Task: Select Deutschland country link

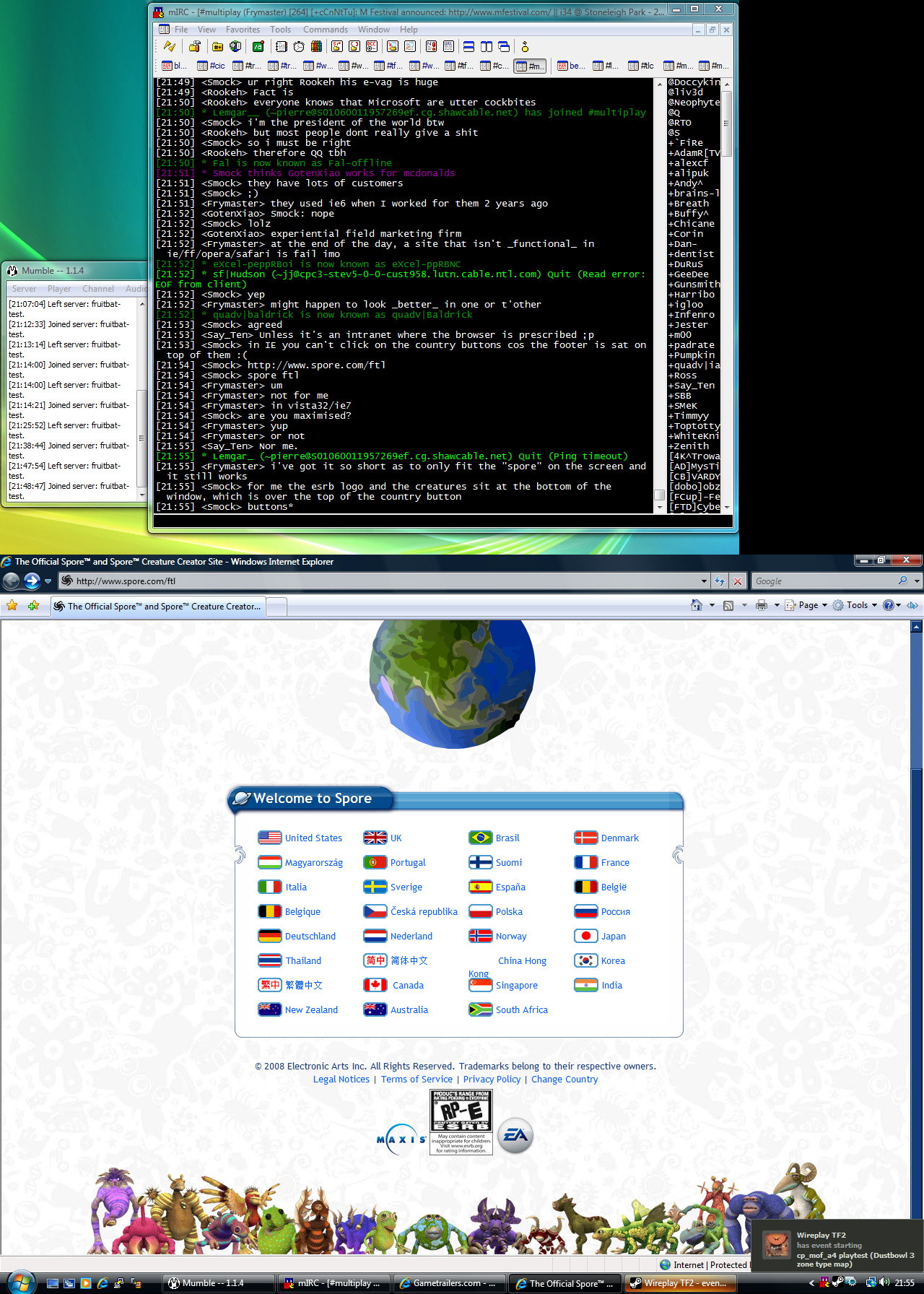Action: (x=310, y=936)
